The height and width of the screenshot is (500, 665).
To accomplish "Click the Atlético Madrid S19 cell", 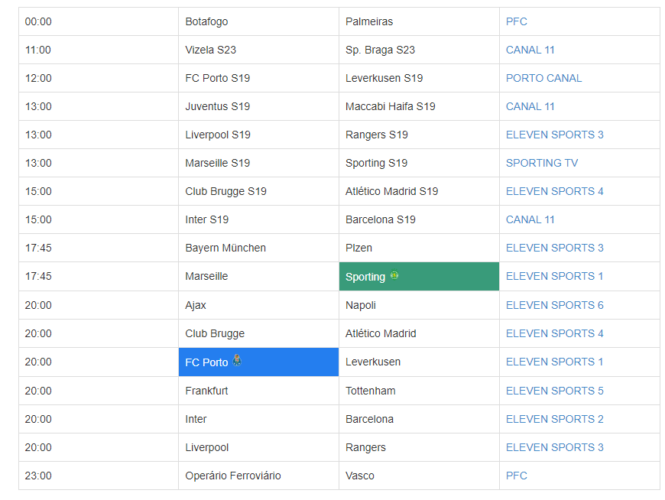I will click(x=419, y=191).
